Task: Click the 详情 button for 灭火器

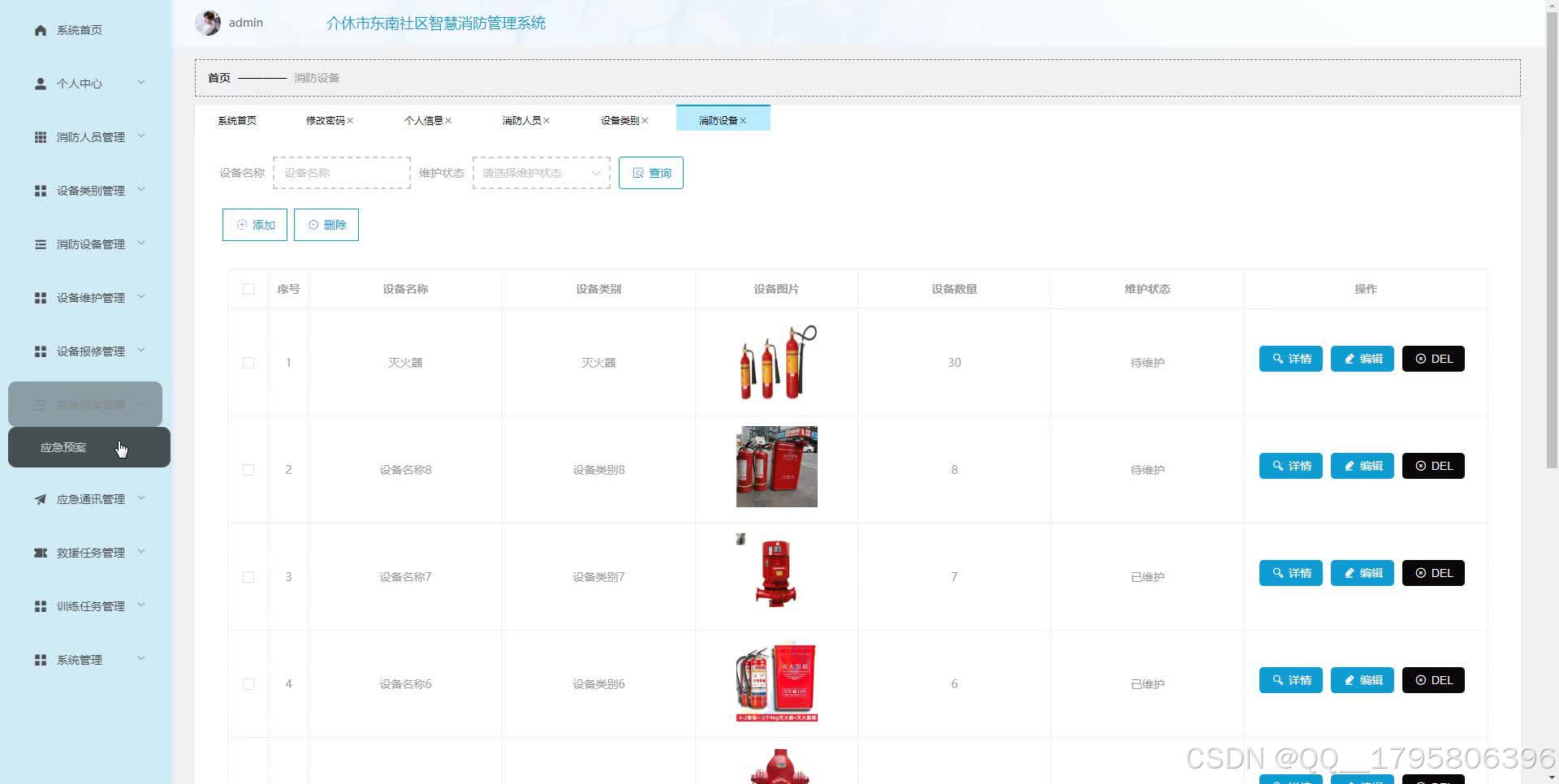Action: 1290,358
